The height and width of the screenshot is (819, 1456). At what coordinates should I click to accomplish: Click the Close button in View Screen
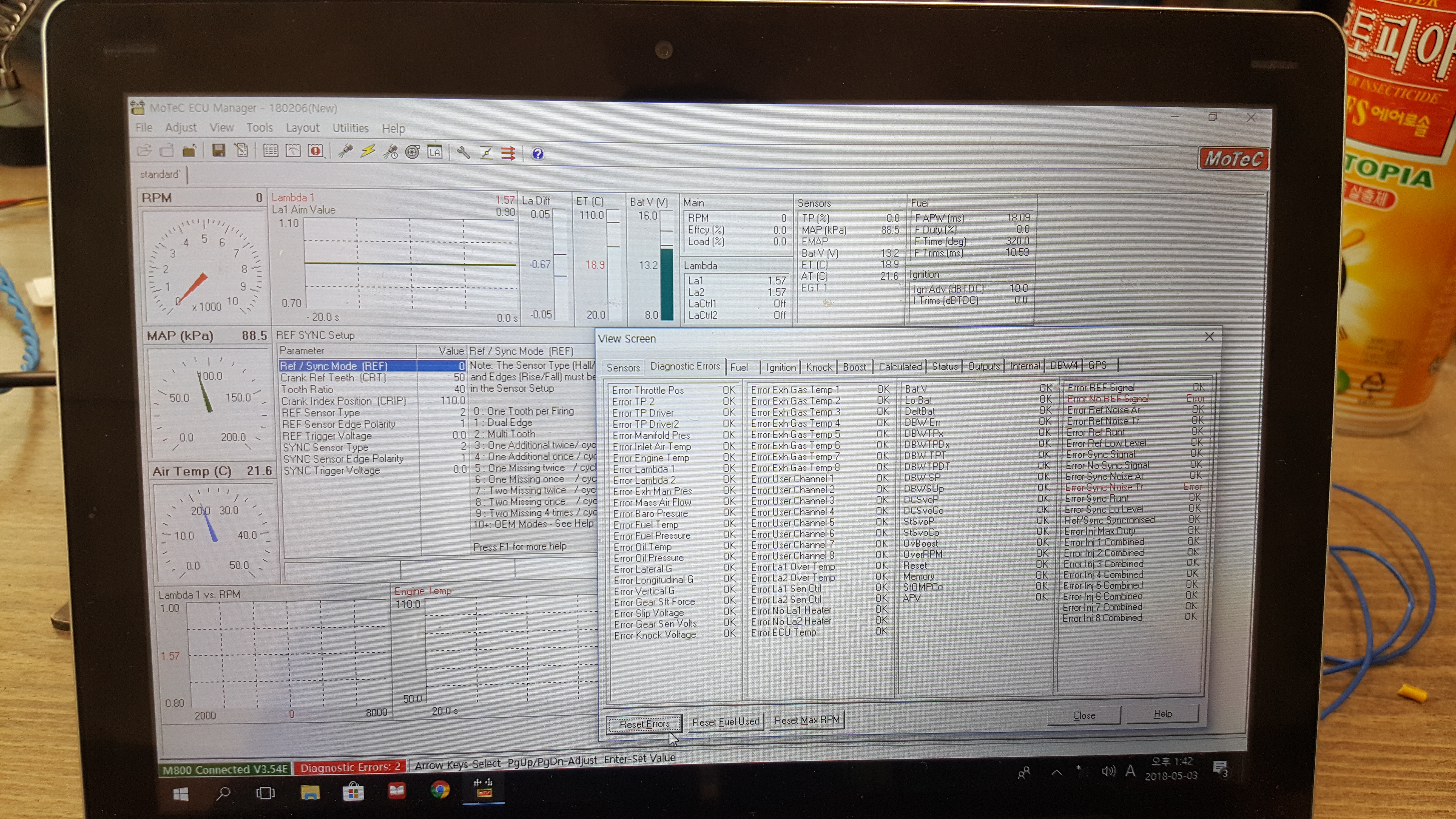tap(1084, 715)
